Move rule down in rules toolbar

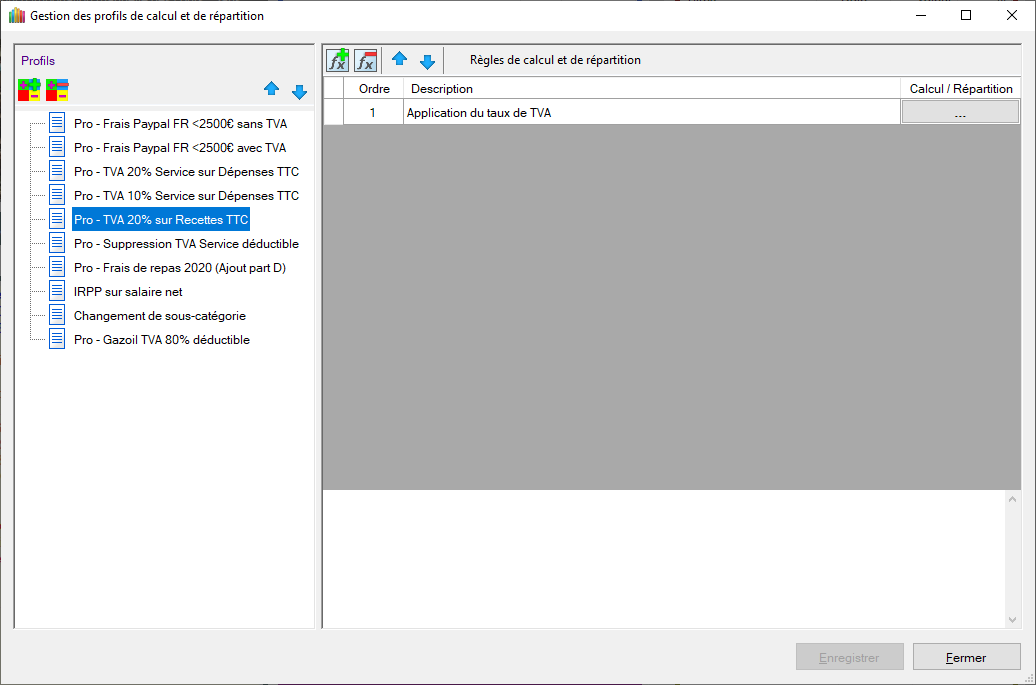point(427,61)
